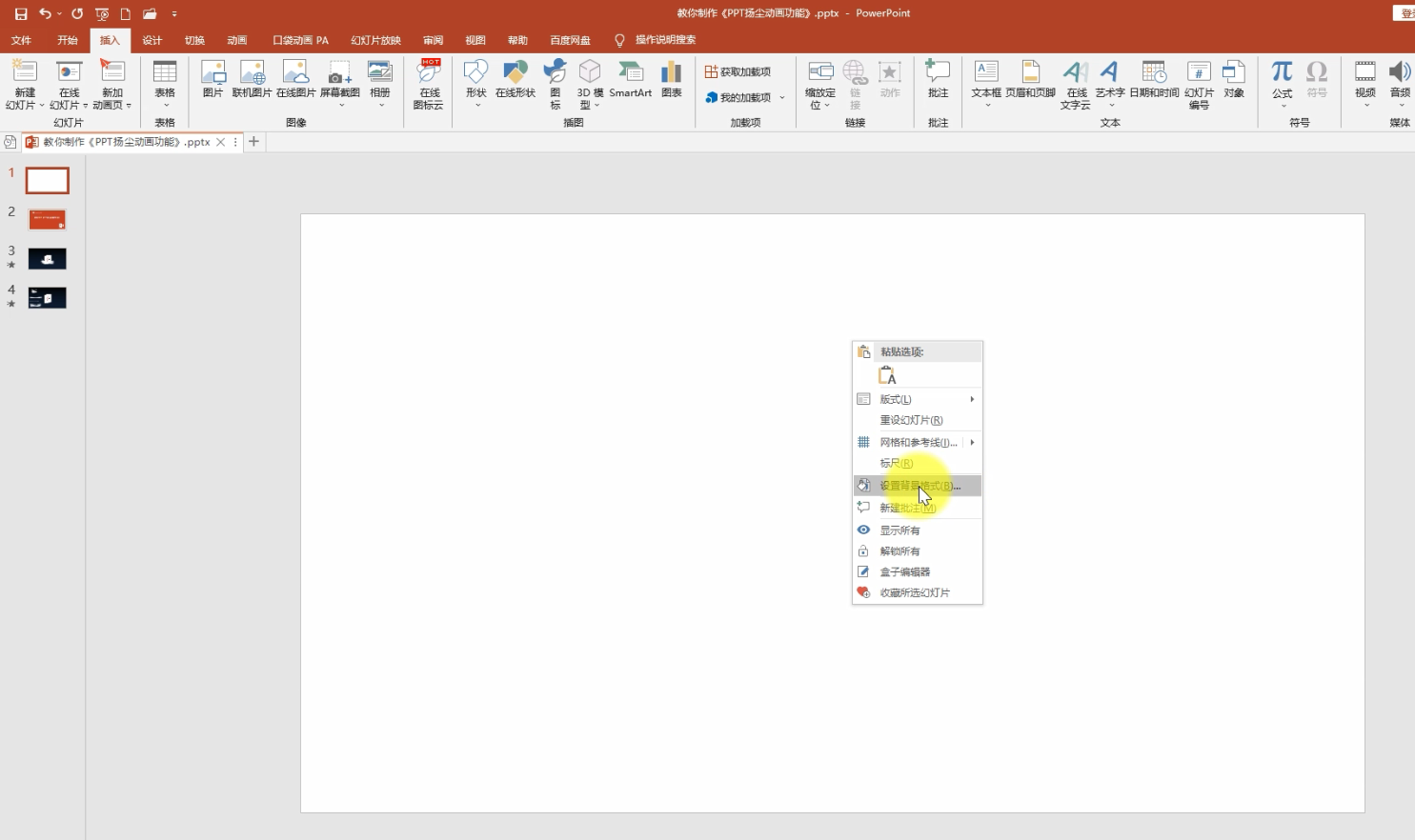Insert a 图表 (chart)
This screenshot has height=840, width=1415.
point(672,80)
